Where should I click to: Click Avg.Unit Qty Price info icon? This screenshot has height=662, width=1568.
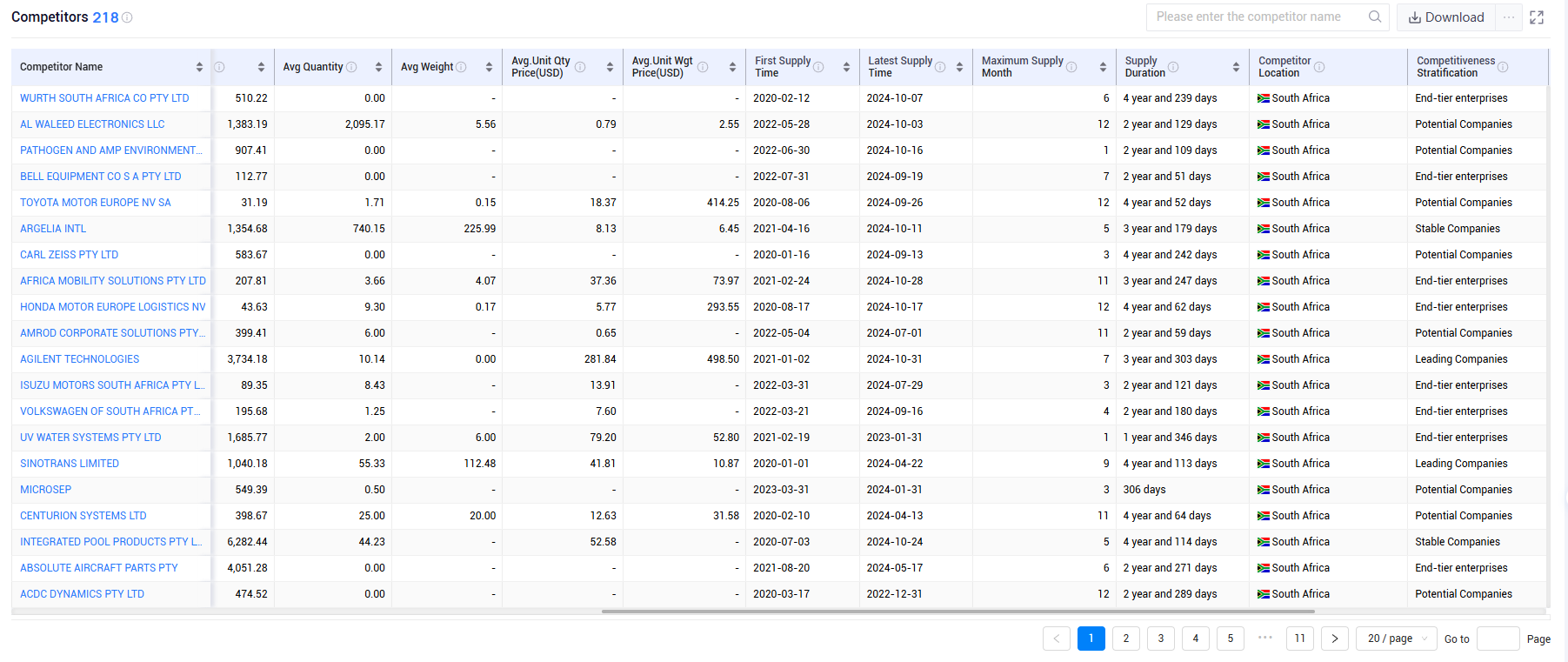(580, 67)
